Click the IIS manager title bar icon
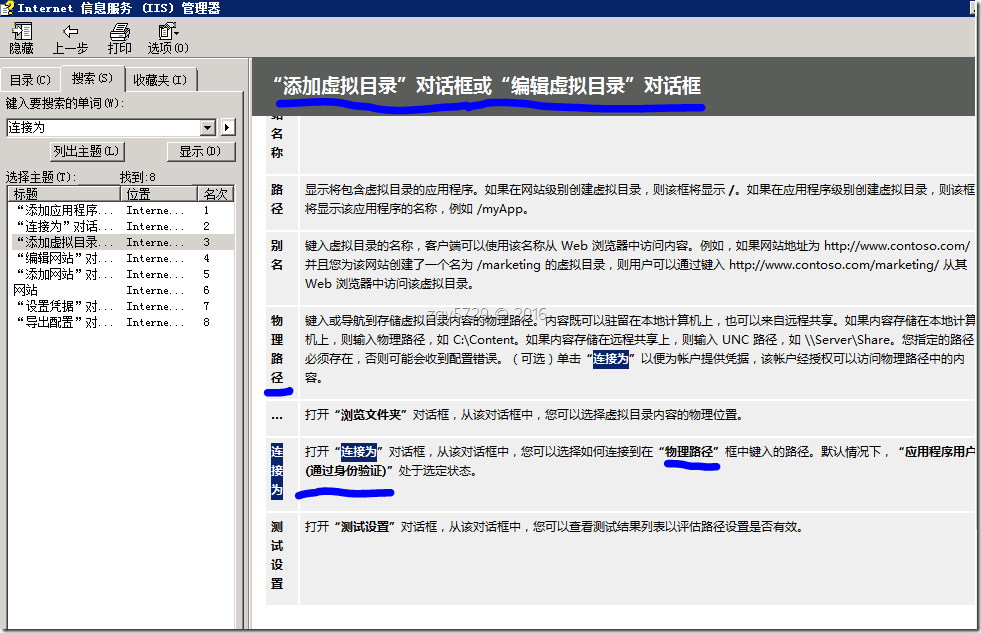Screen dimensions: 981x633 click(x=7, y=8)
